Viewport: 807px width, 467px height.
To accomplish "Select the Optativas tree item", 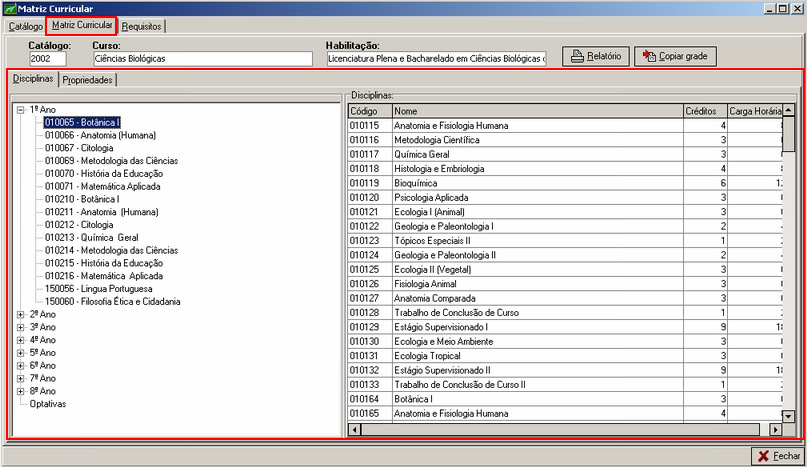I will coord(47,404).
